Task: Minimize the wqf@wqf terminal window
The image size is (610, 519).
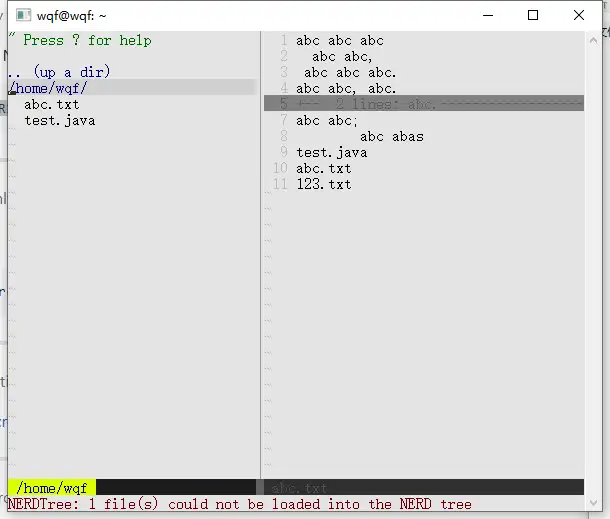Action: click(x=488, y=15)
